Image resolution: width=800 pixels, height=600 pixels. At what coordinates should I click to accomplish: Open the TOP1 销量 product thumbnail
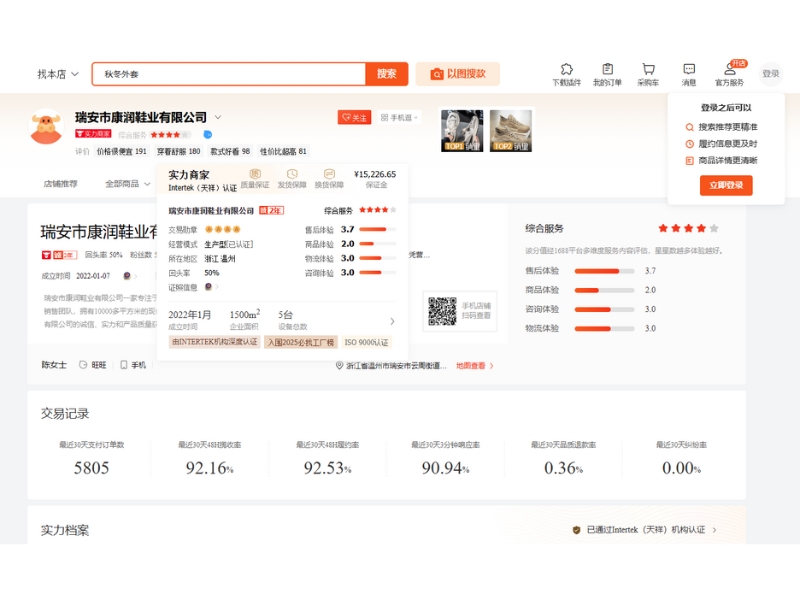pos(462,130)
